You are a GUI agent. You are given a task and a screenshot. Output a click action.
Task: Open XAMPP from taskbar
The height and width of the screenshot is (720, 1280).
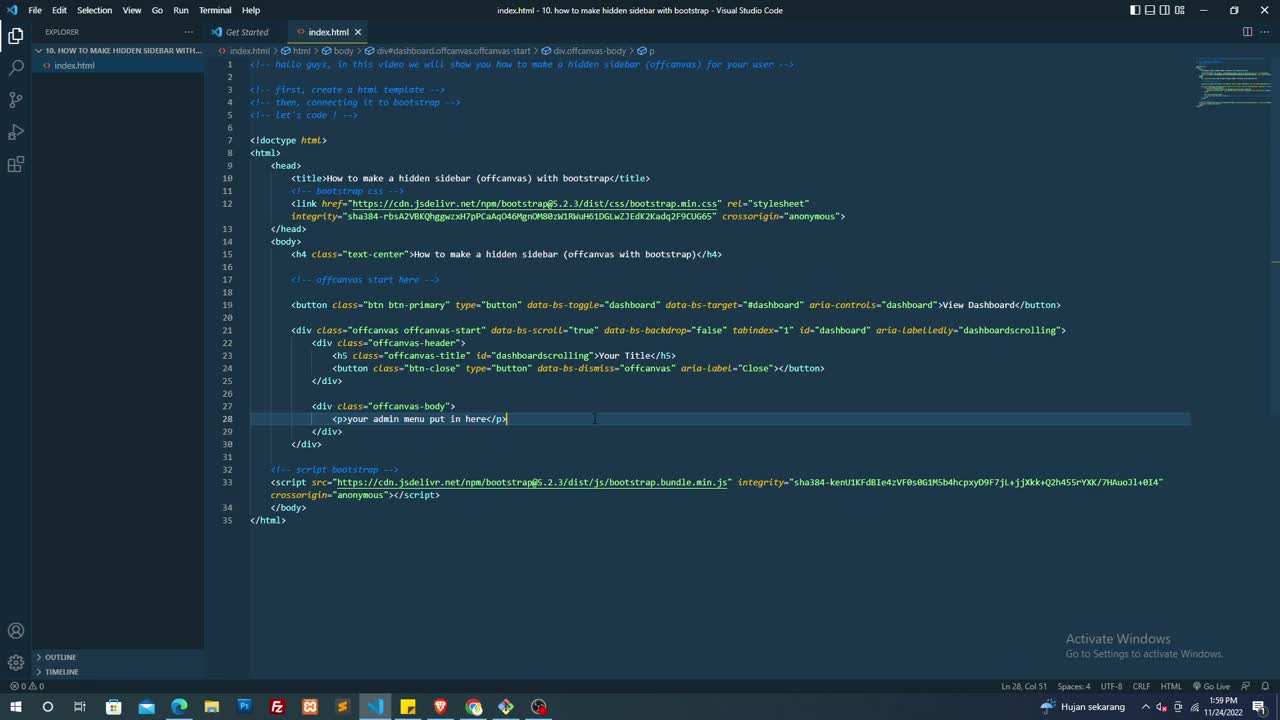310,707
